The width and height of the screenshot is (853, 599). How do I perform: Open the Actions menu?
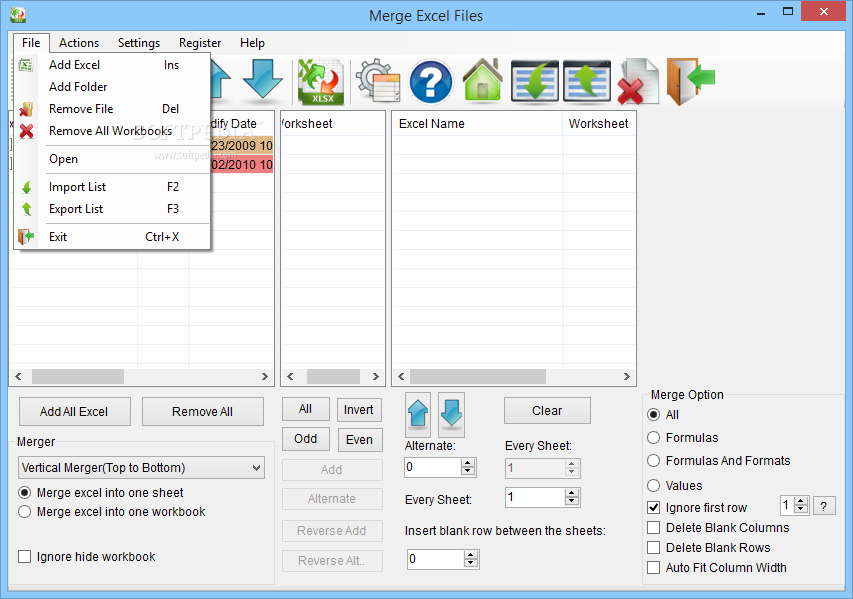79,42
